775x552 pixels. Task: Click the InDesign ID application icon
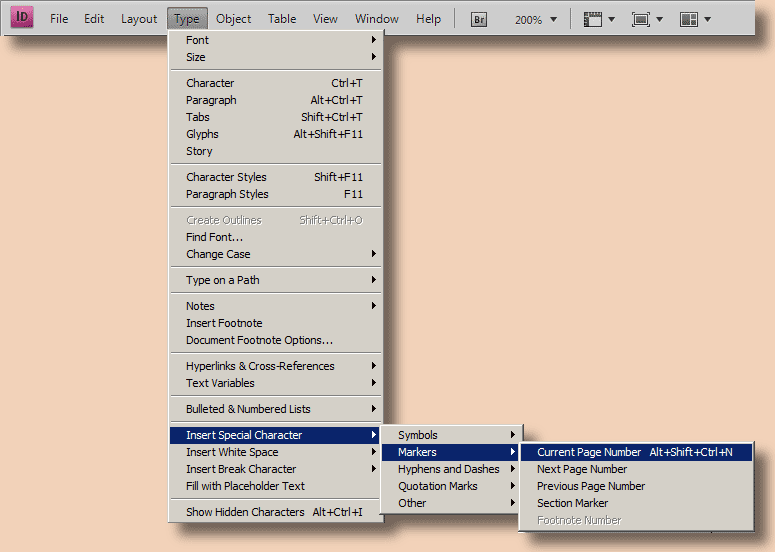pyautogui.click(x=21, y=18)
